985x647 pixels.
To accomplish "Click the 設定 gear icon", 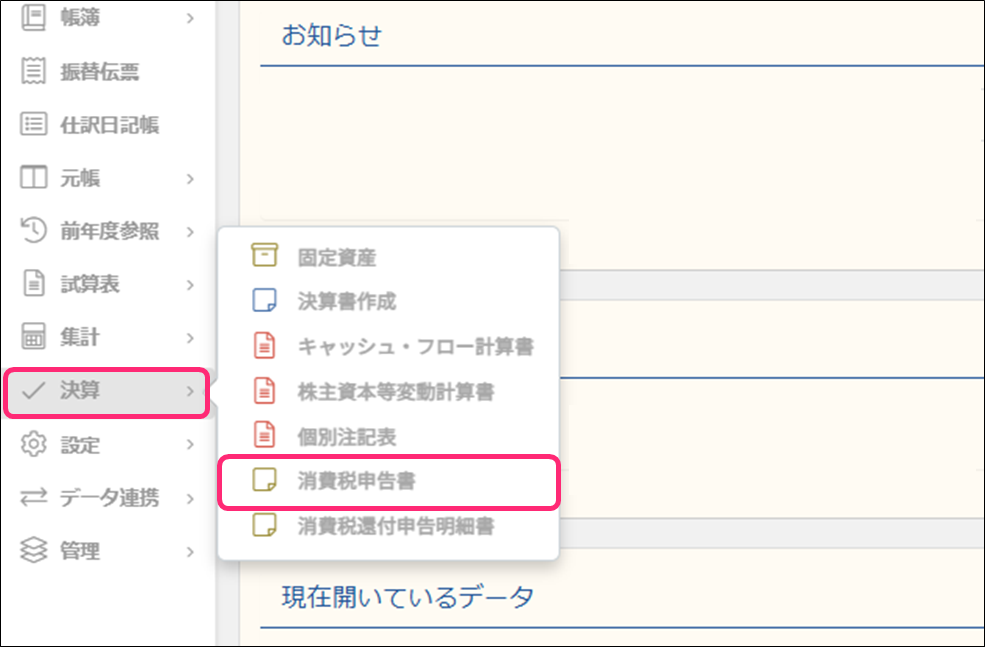I will pos(34,444).
